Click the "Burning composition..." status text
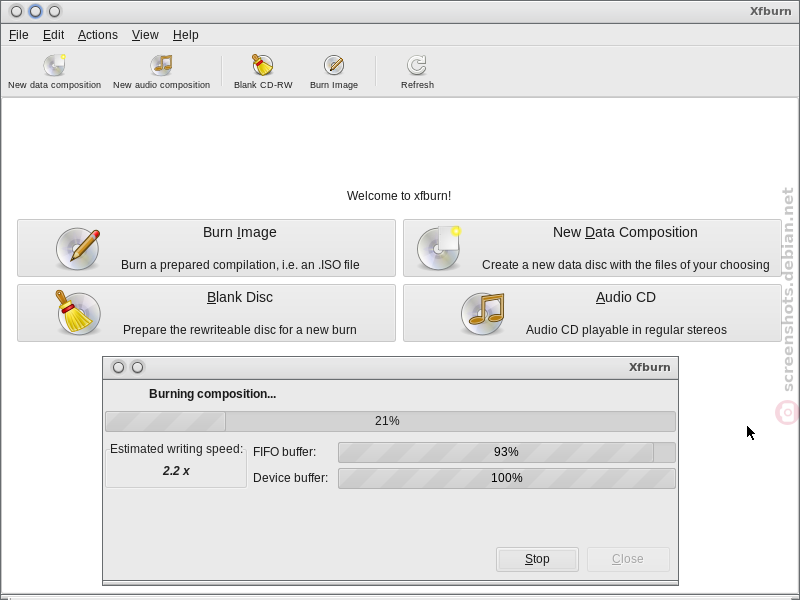 [212, 394]
